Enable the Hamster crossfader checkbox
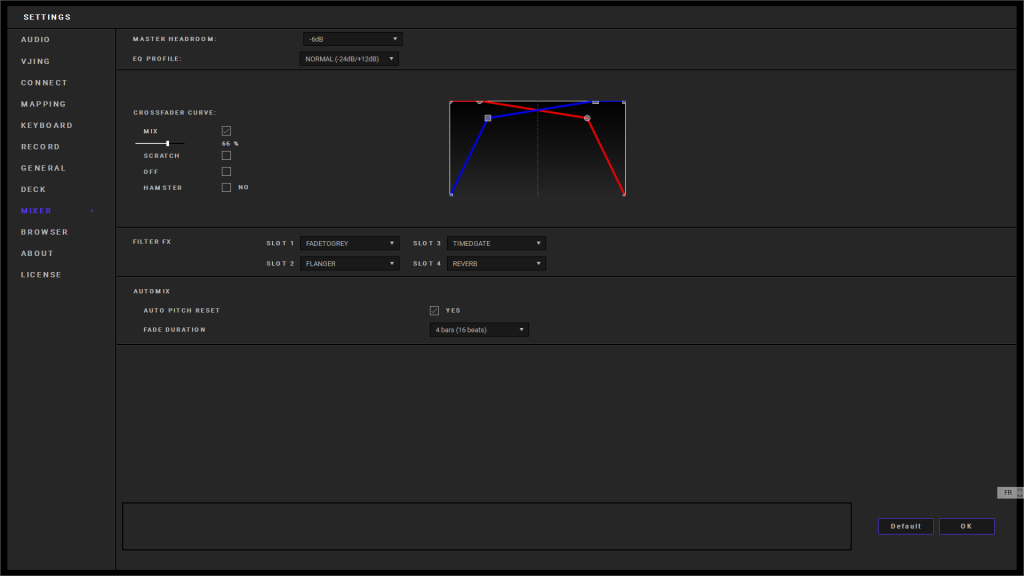 coord(226,187)
